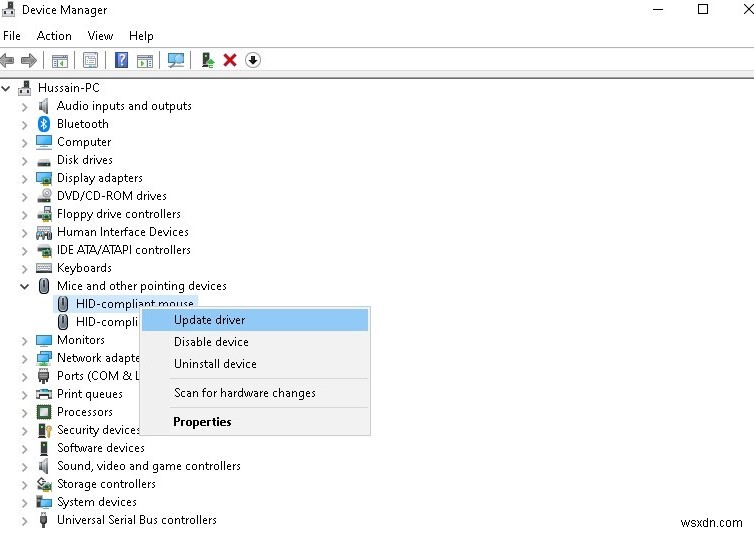The width and height of the screenshot is (754, 533).
Task: Click the DVD/CD-ROM drives disc icon
Action: tap(44, 196)
